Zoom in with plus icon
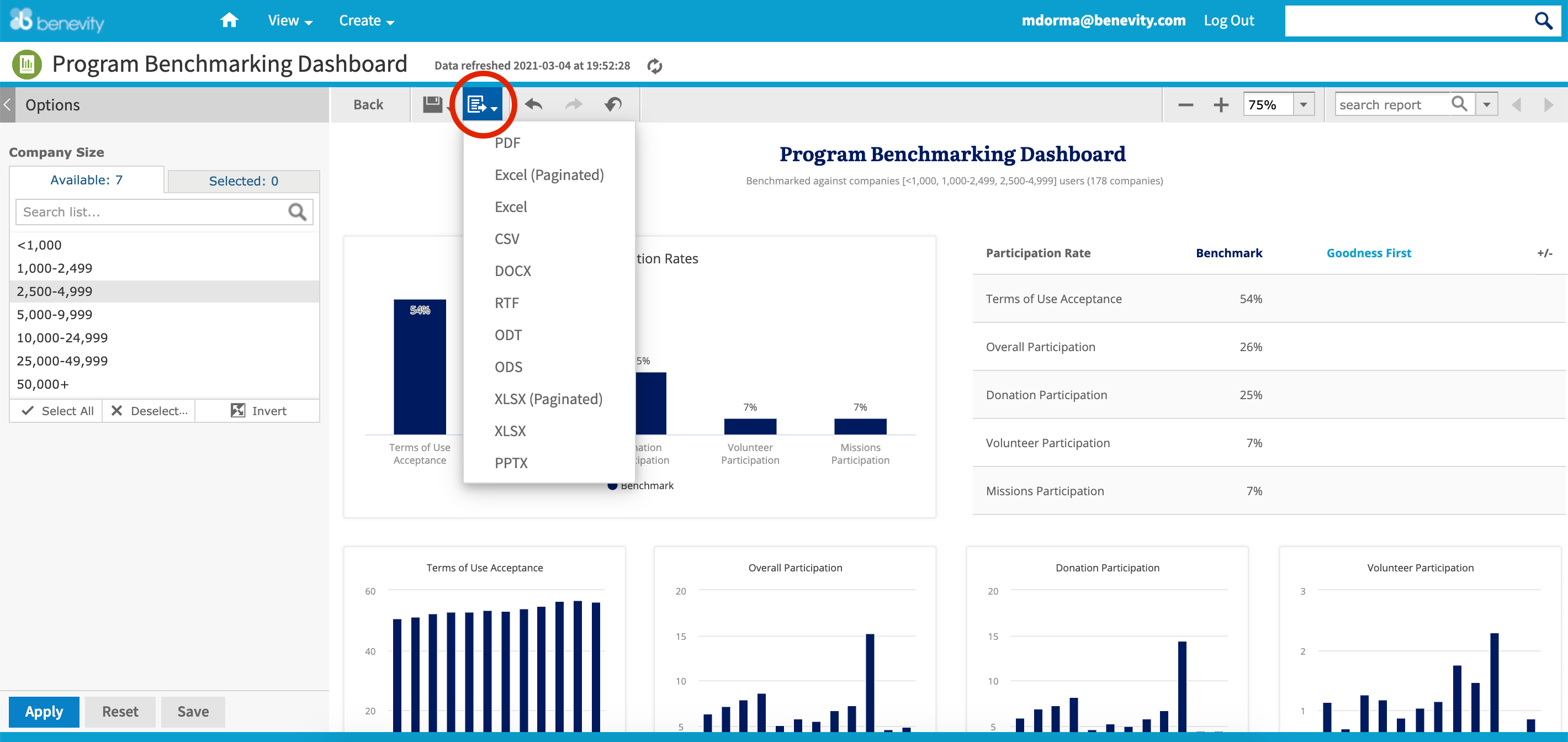The width and height of the screenshot is (1568, 742). (x=1220, y=105)
